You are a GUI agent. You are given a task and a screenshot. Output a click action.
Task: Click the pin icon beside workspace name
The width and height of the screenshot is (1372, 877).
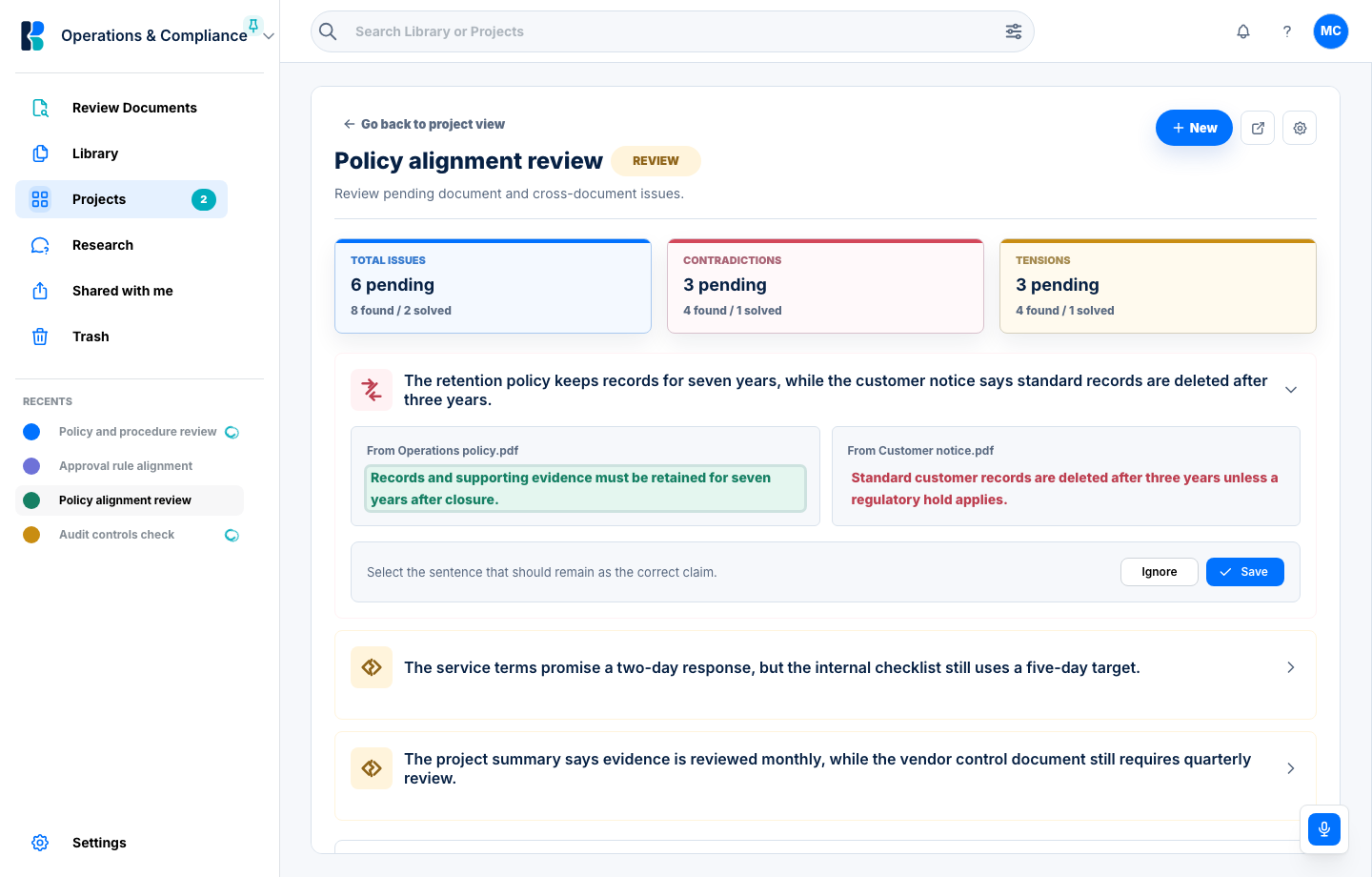pos(253,25)
